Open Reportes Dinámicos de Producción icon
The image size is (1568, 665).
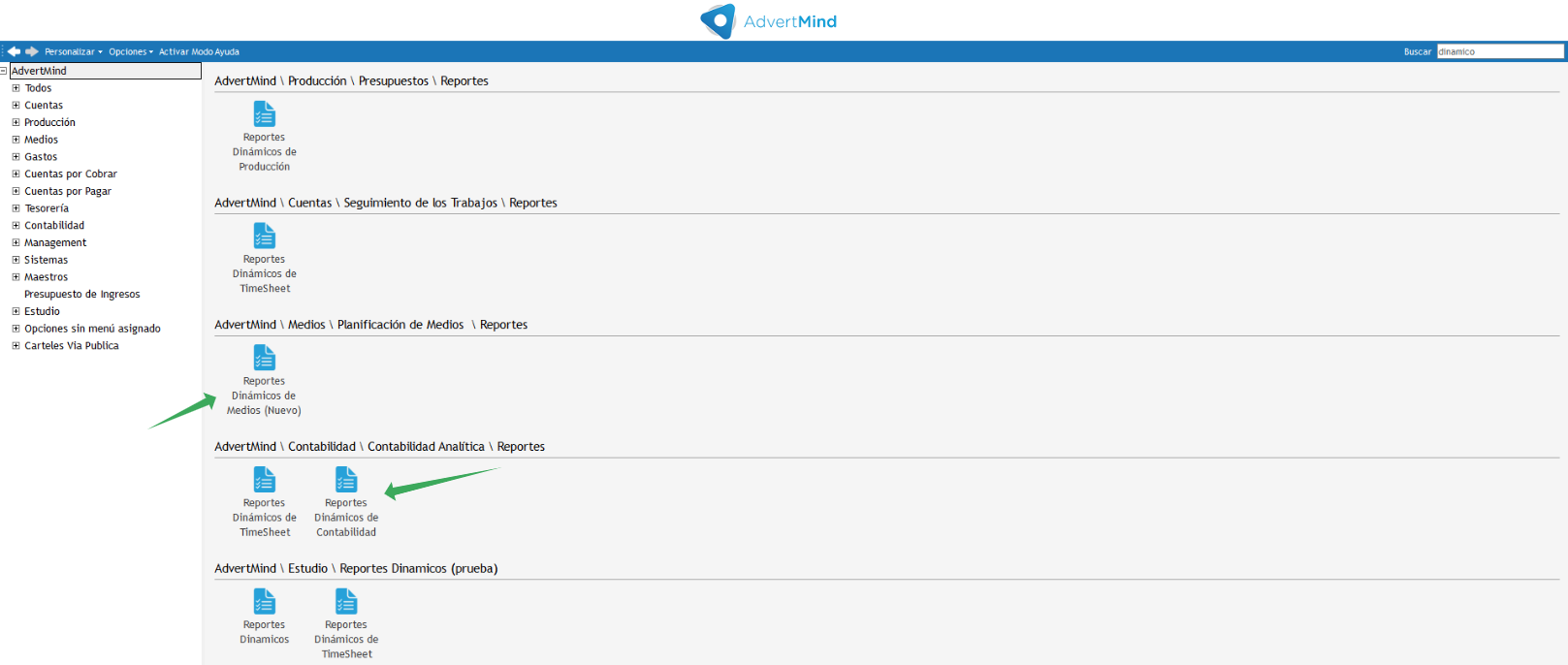(x=264, y=114)
